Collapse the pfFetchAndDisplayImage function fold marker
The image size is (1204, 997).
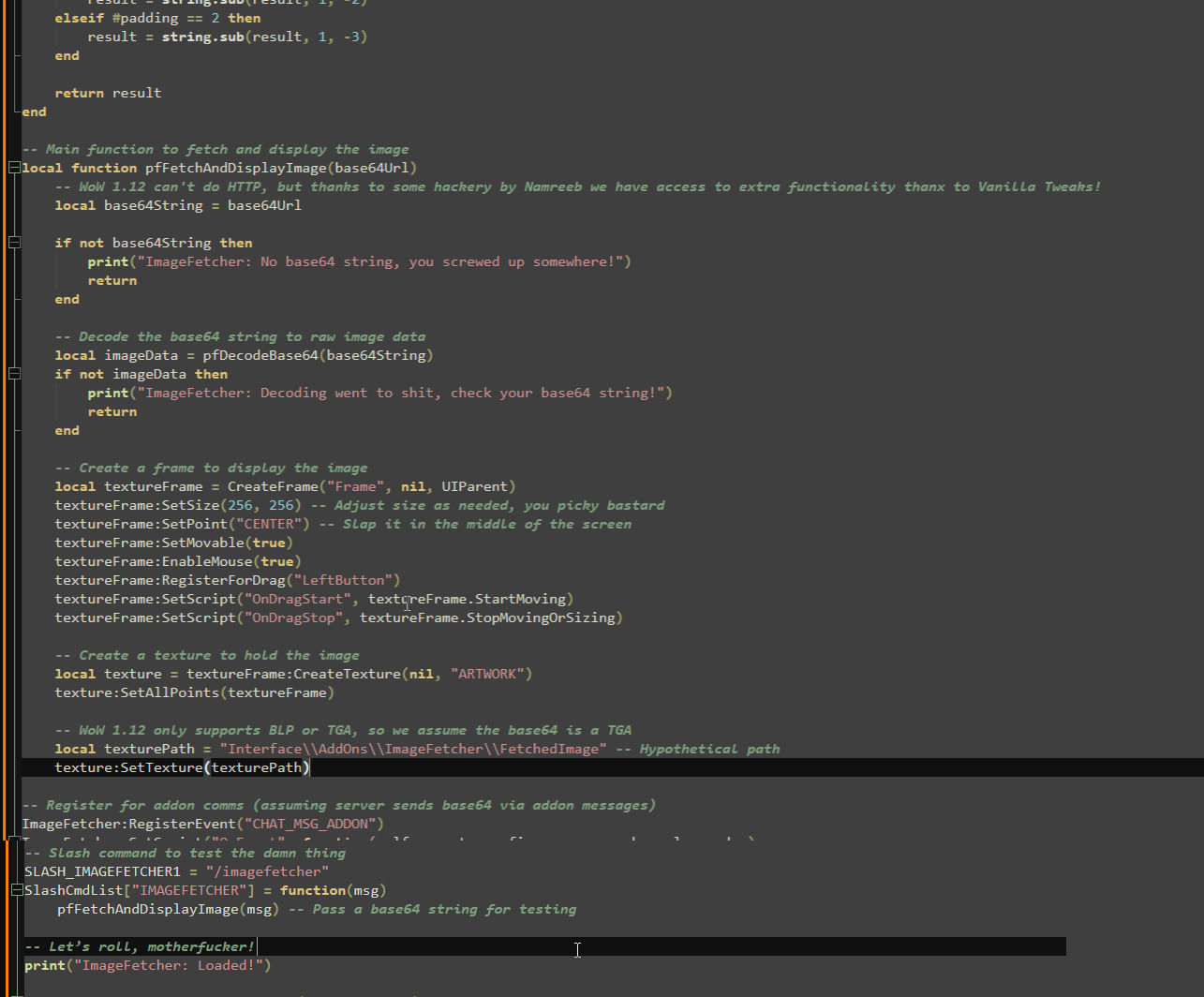(x=14, y=168)
